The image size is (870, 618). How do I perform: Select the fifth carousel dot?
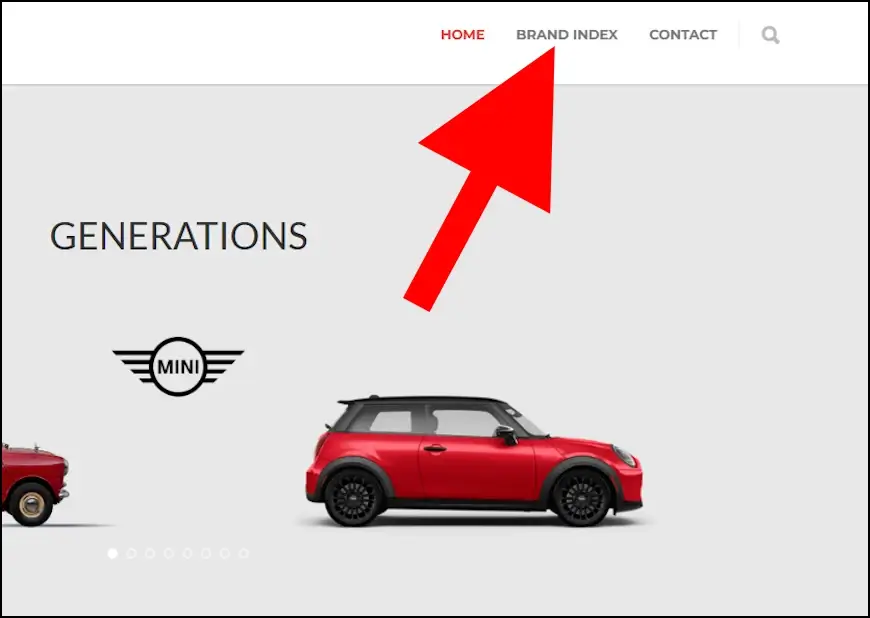coord(188,553)
